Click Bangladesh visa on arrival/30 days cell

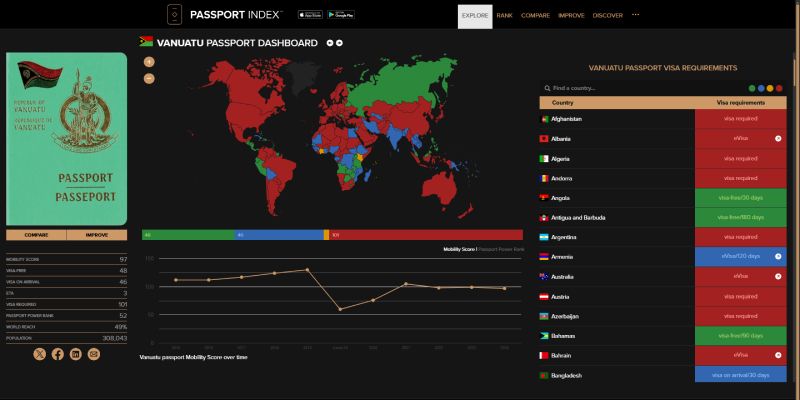click(741, 375)
